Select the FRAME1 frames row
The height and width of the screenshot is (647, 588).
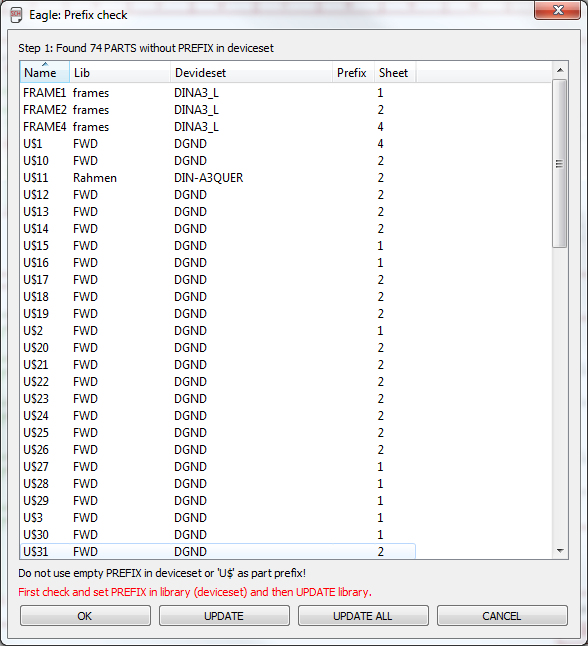(218, 93)
